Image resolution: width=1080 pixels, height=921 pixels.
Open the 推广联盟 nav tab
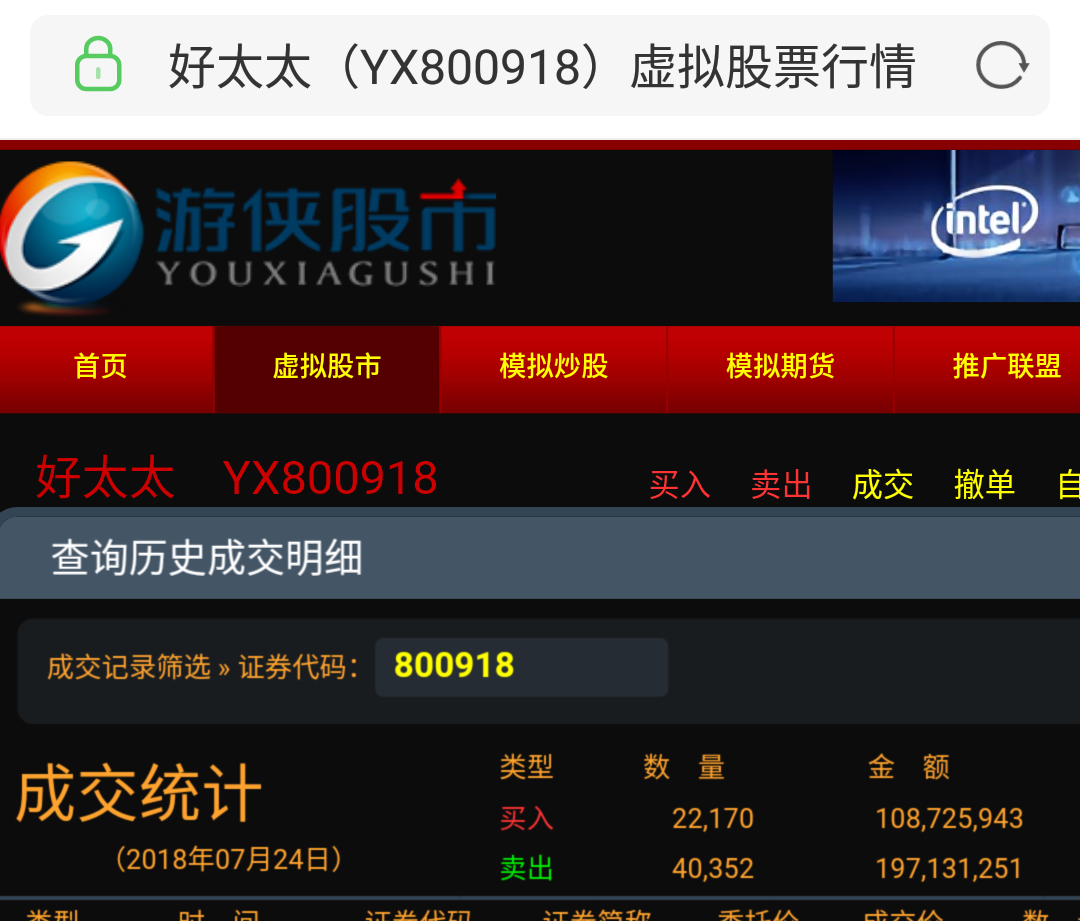[1006, 367]
